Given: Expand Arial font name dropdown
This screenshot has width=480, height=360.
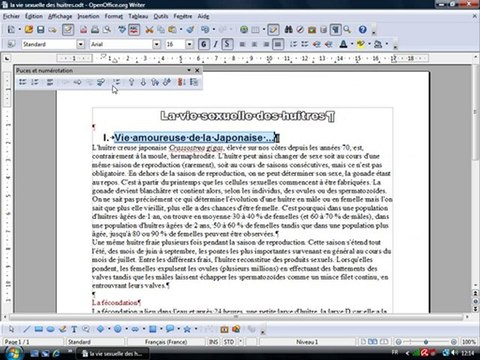Looking at the screenshot, I should 157,44.
